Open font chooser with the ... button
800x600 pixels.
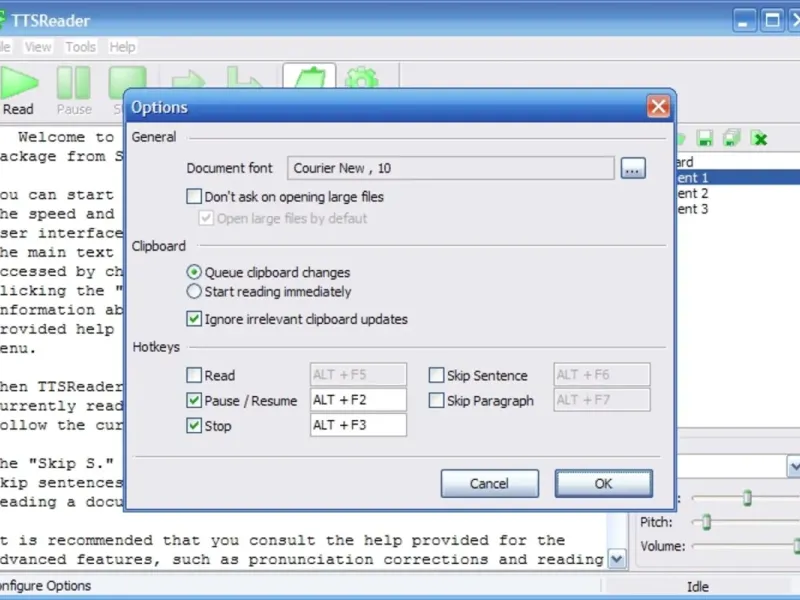pos(633,168)
